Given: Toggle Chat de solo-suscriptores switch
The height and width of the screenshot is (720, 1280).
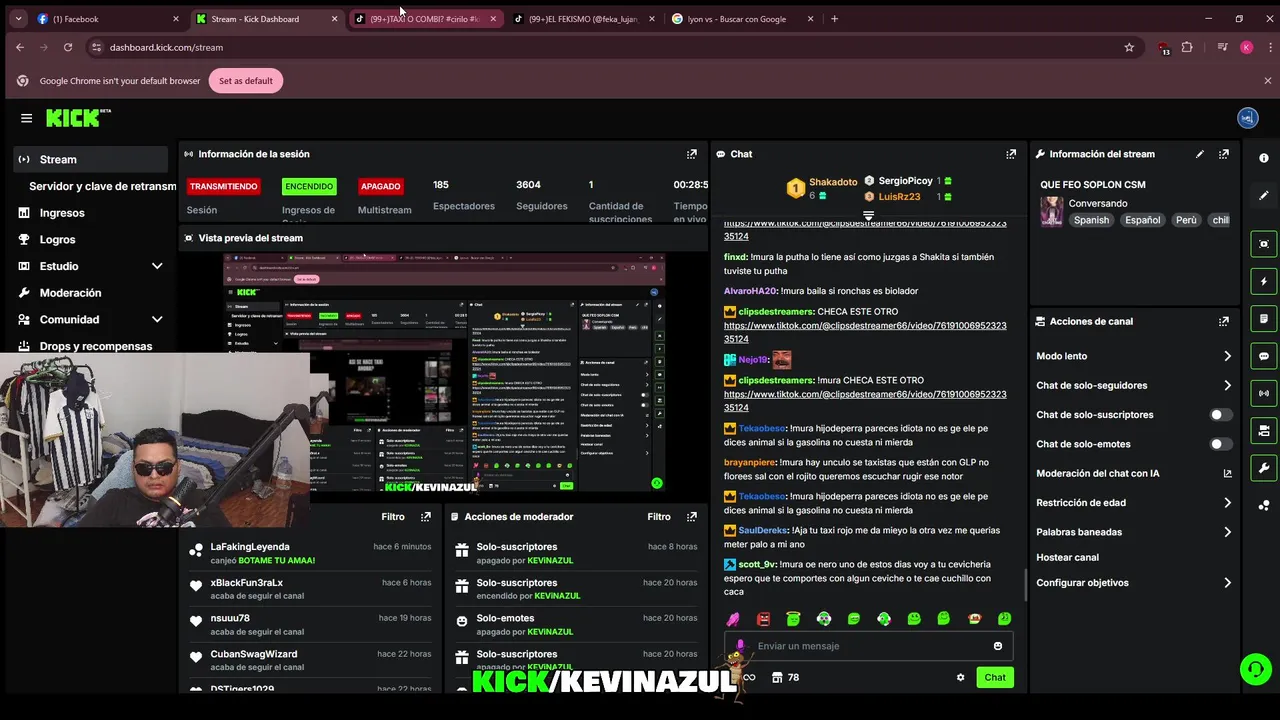Looking at the screenshot, I should coord(1221,414).
